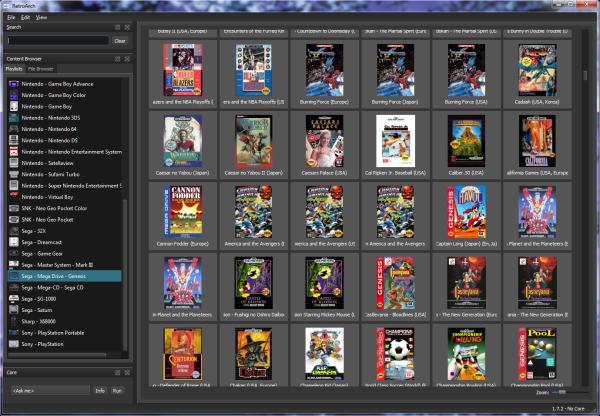Screen dimensions: 600x416
Task: Click the playlist list horizontal scrollbar
Action: (x=57, y=355)
